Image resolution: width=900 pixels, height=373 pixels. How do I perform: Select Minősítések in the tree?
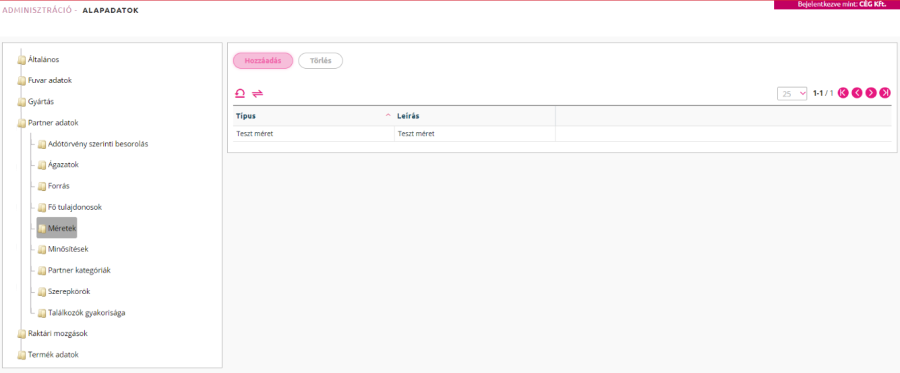coord(68,249)
